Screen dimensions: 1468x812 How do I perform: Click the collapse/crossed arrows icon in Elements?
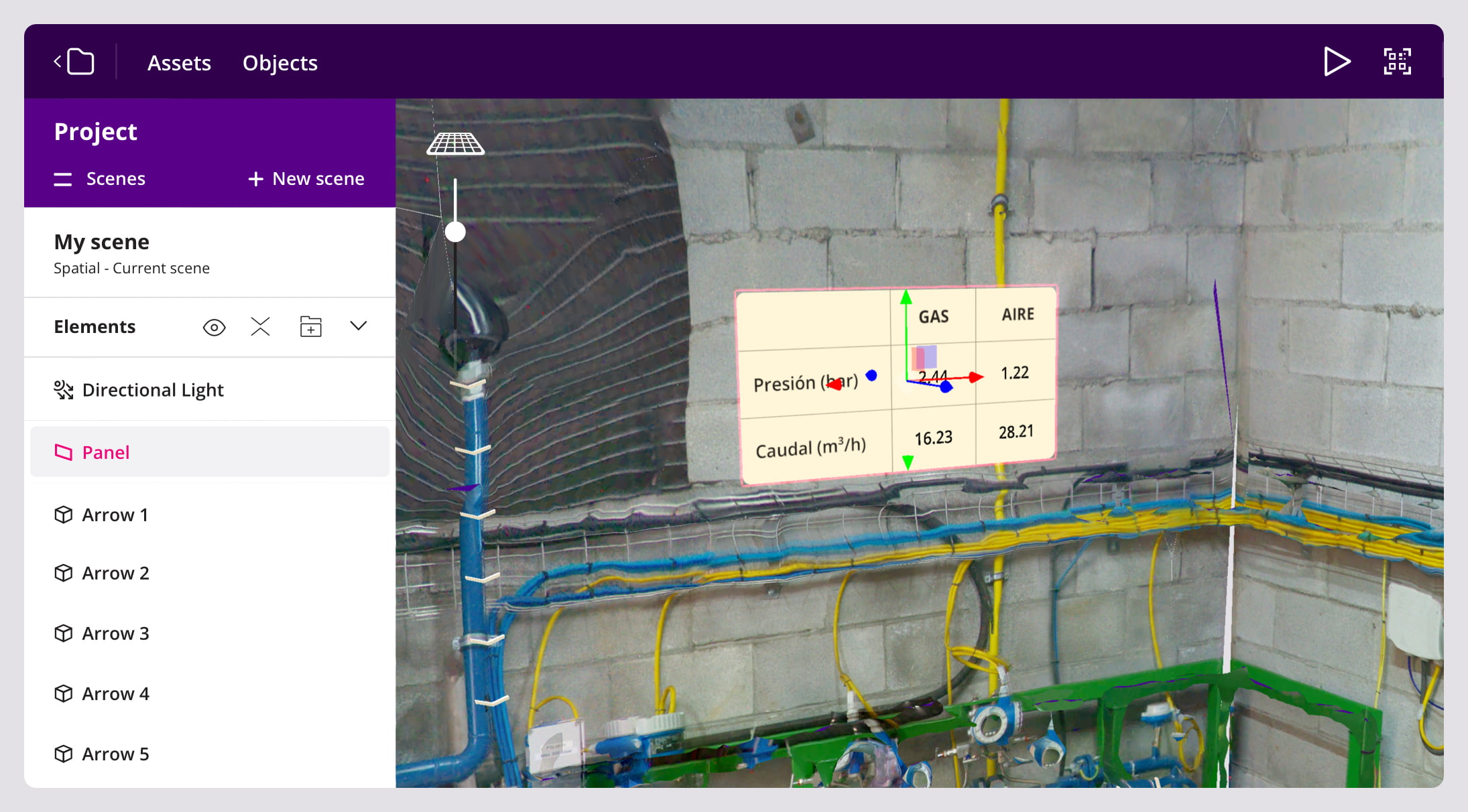(x=260, y=326)
